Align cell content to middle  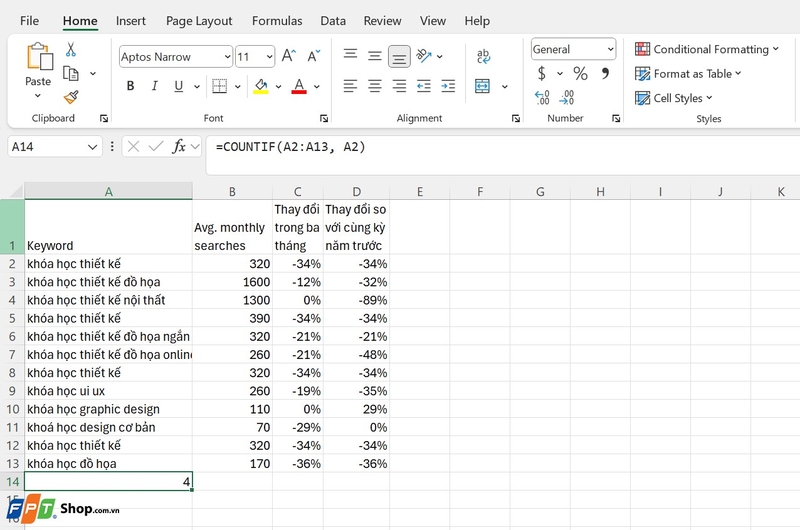point(375,56)
